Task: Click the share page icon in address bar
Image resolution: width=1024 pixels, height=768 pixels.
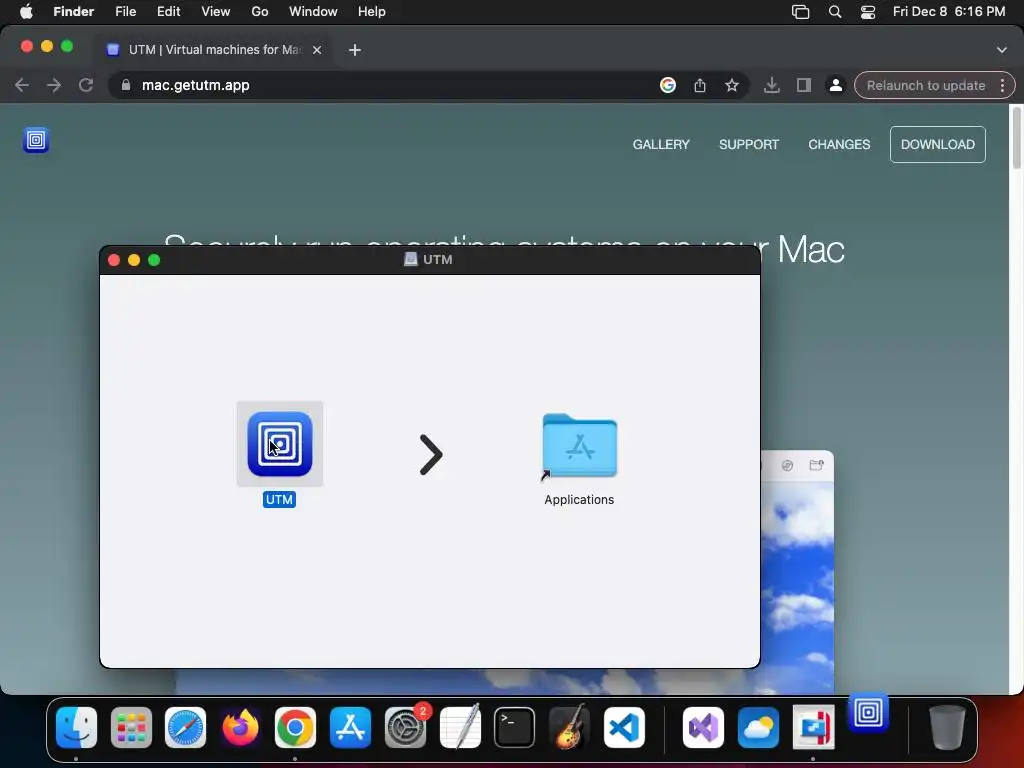Action: coord(699,86)
